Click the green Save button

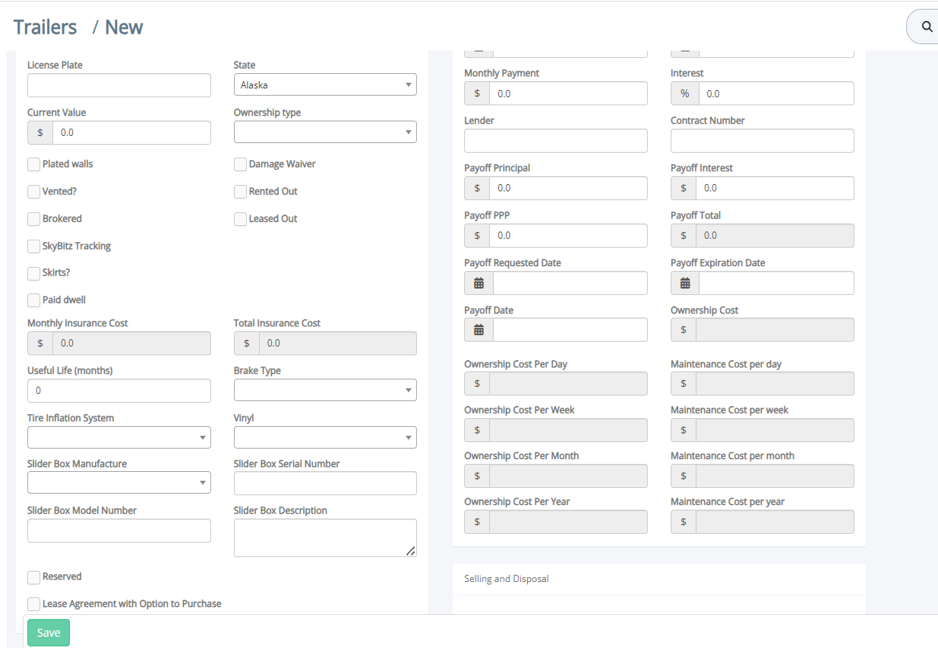(48, 632)
